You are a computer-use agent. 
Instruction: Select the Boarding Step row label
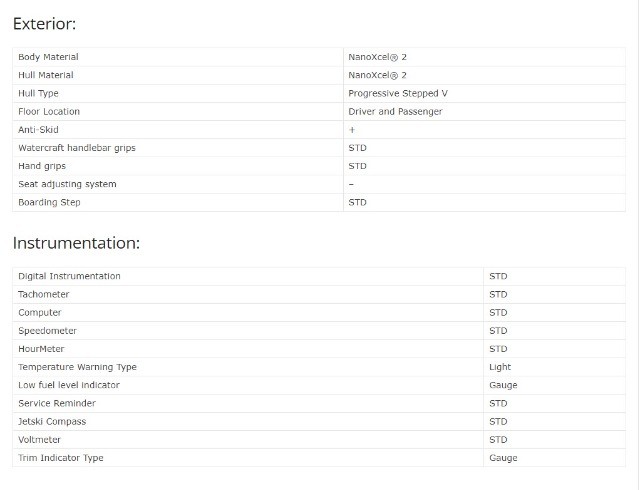(x=49, y=203)
